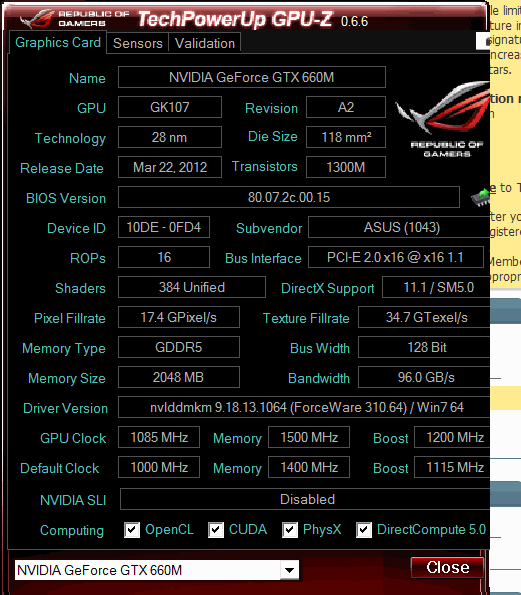The height and width of the screenshot is (595, 521).
Task: Click the Texture Fillrate label
Action: coord(306,318)
